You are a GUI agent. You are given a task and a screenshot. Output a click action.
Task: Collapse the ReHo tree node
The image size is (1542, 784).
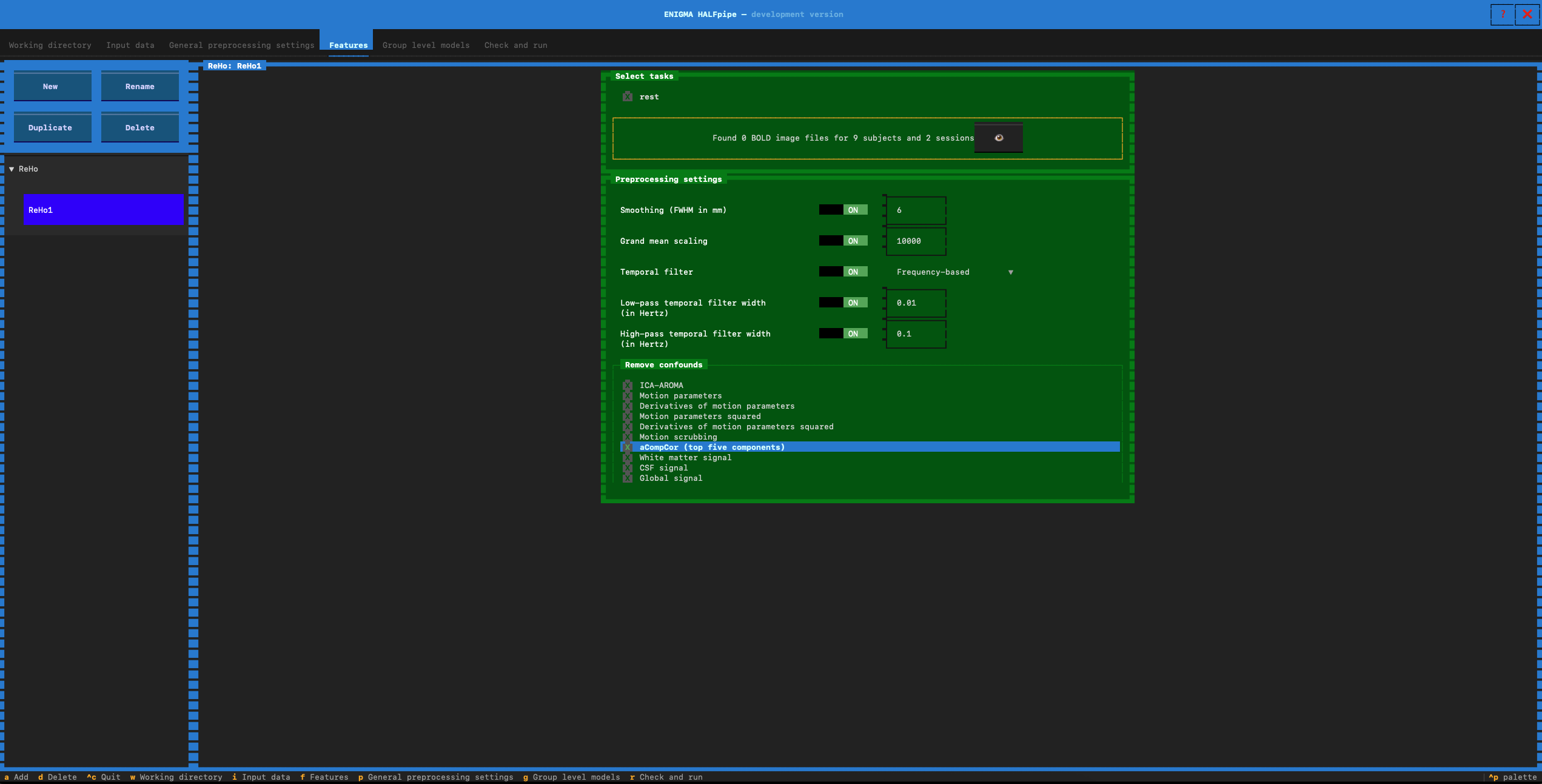click(x=12, y=169)
